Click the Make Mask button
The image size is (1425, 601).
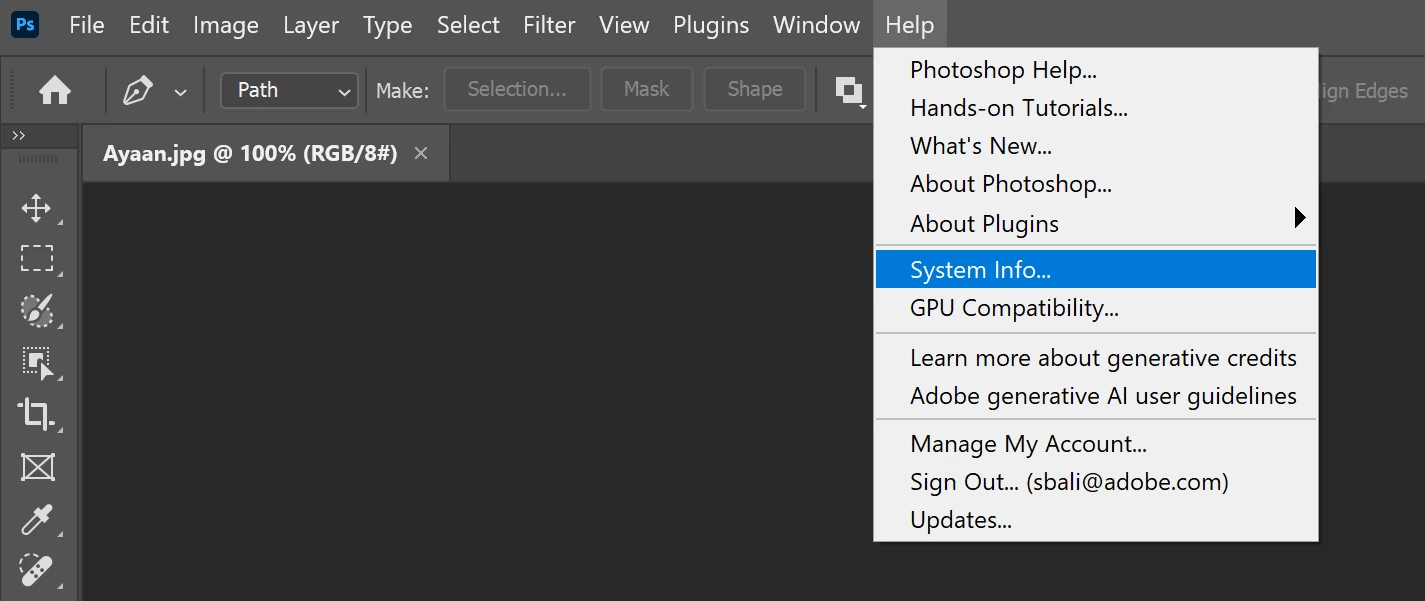tap(647, 89)
